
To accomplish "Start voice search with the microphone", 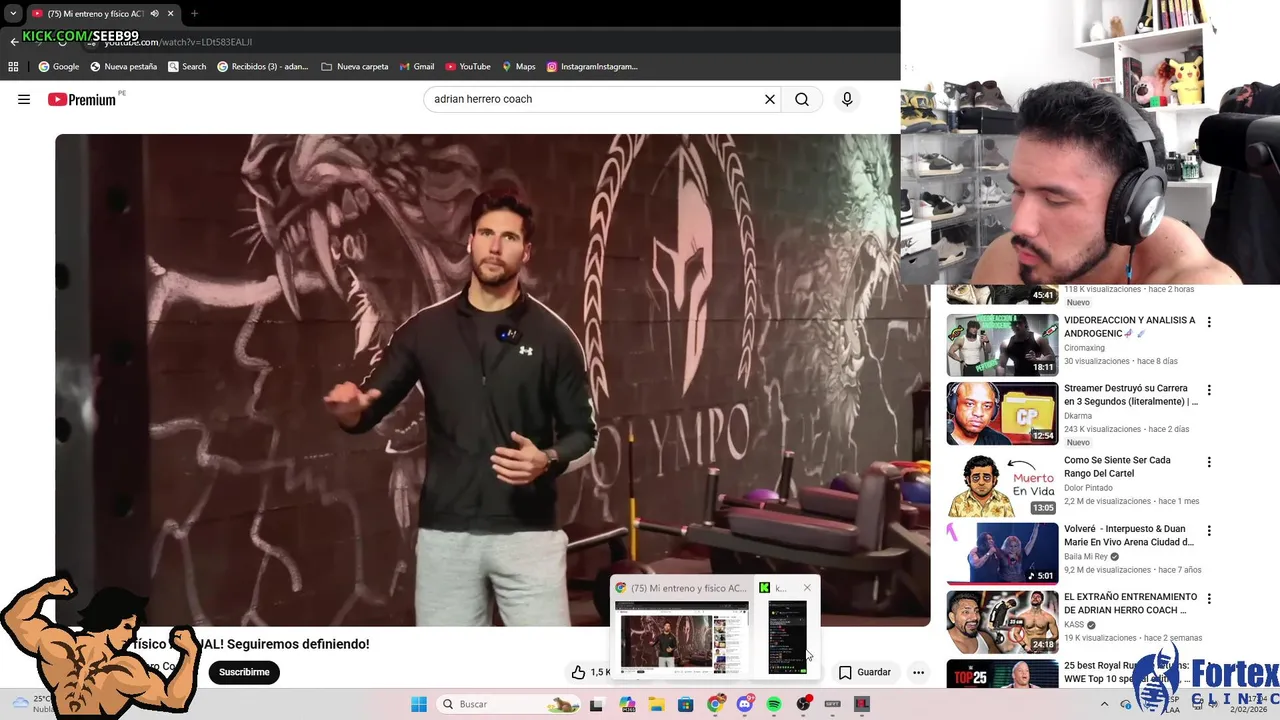I will [847, 99].
